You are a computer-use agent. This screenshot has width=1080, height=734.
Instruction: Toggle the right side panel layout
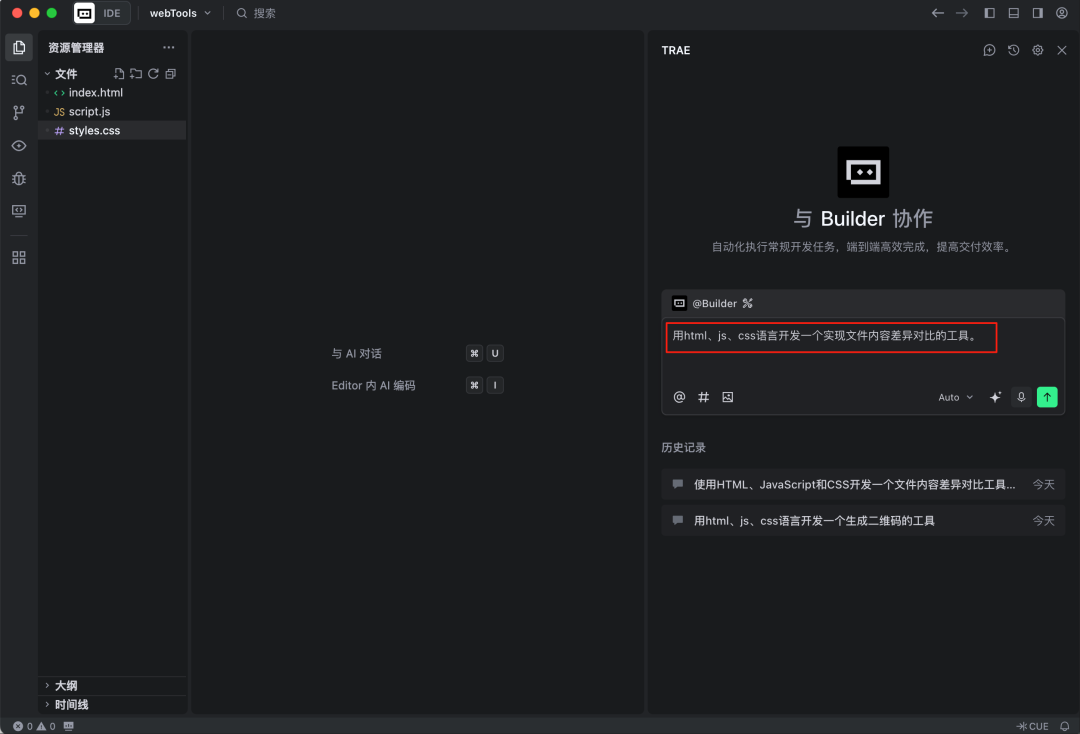(x=1037, y=13)
